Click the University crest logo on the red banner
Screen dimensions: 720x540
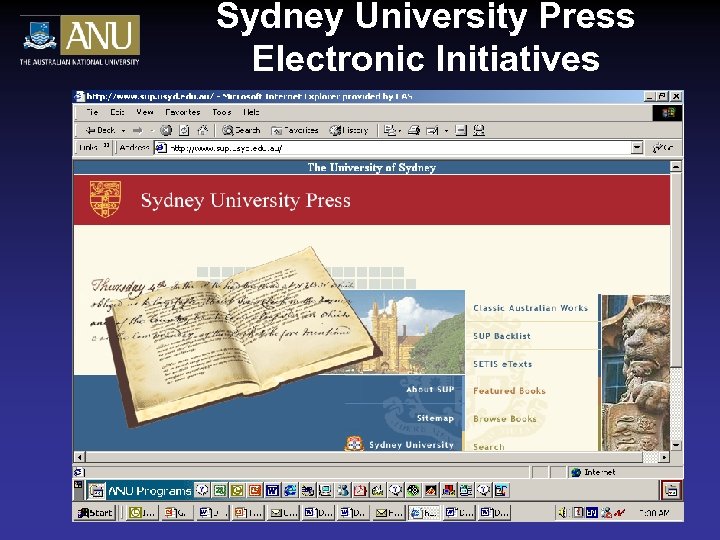[105, 199]
